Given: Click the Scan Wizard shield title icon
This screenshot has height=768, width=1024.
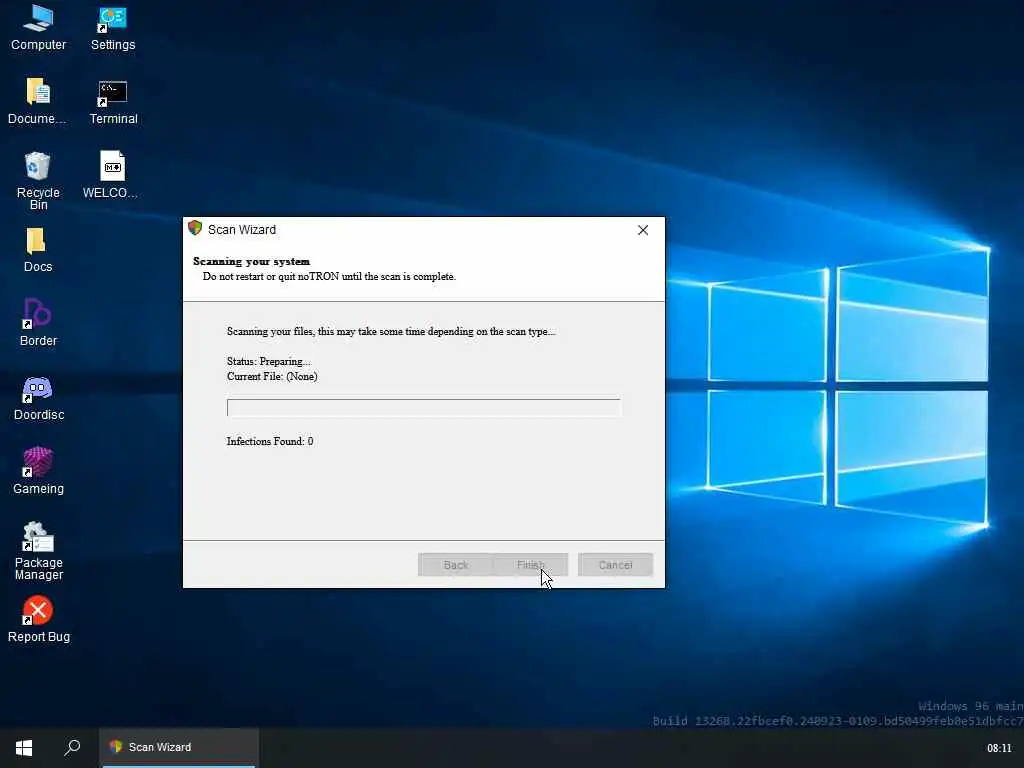Looking at the screenshot, I should pos(195,228).
